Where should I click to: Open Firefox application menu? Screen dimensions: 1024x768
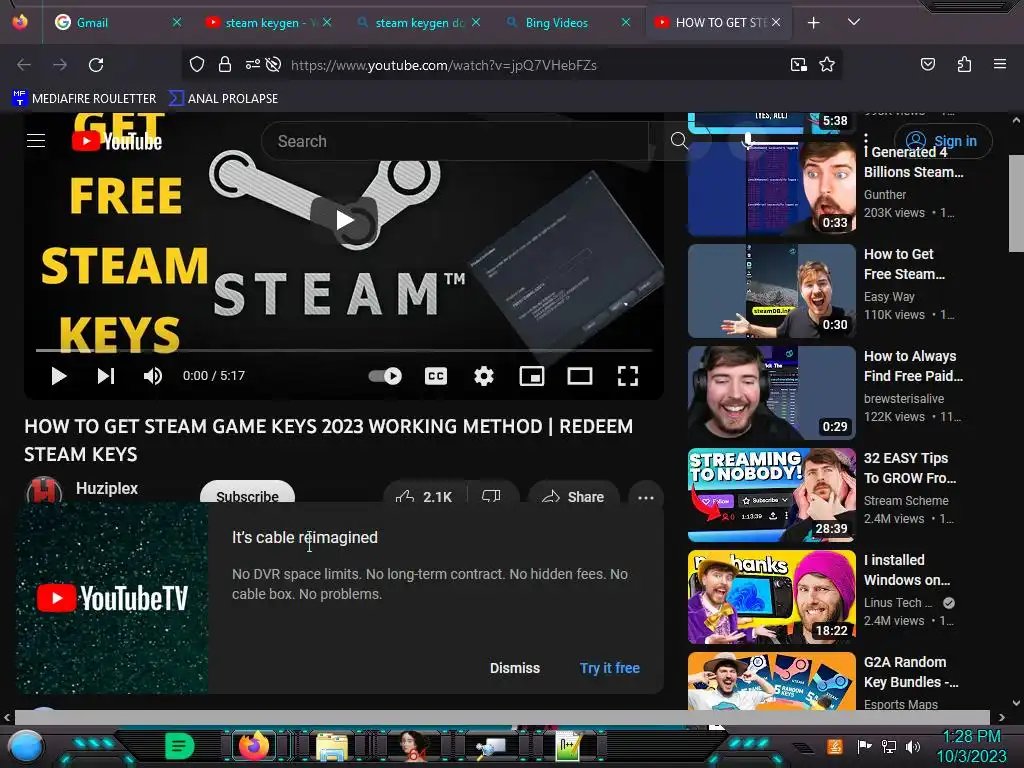(x=1000, y=65)
